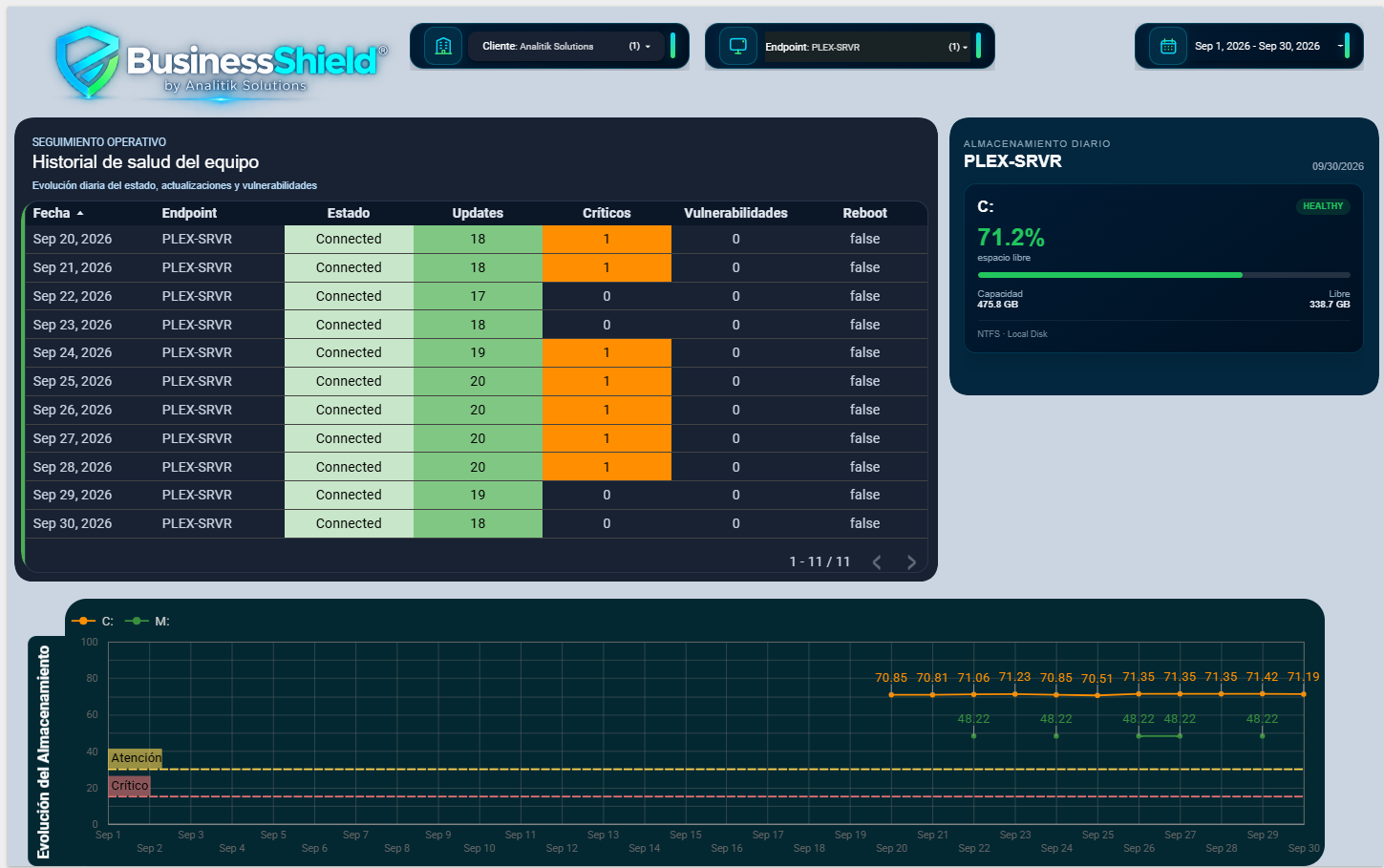Select the Sep 30, 2026 date cell
The height and width of the screenshot is (868, 1384).
[73, 523]
